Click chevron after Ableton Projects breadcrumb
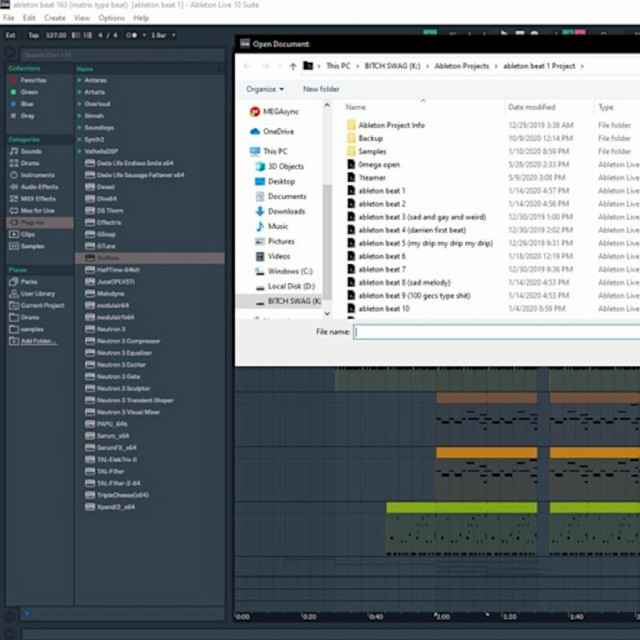The image size is (640, 640). [496, 66]
